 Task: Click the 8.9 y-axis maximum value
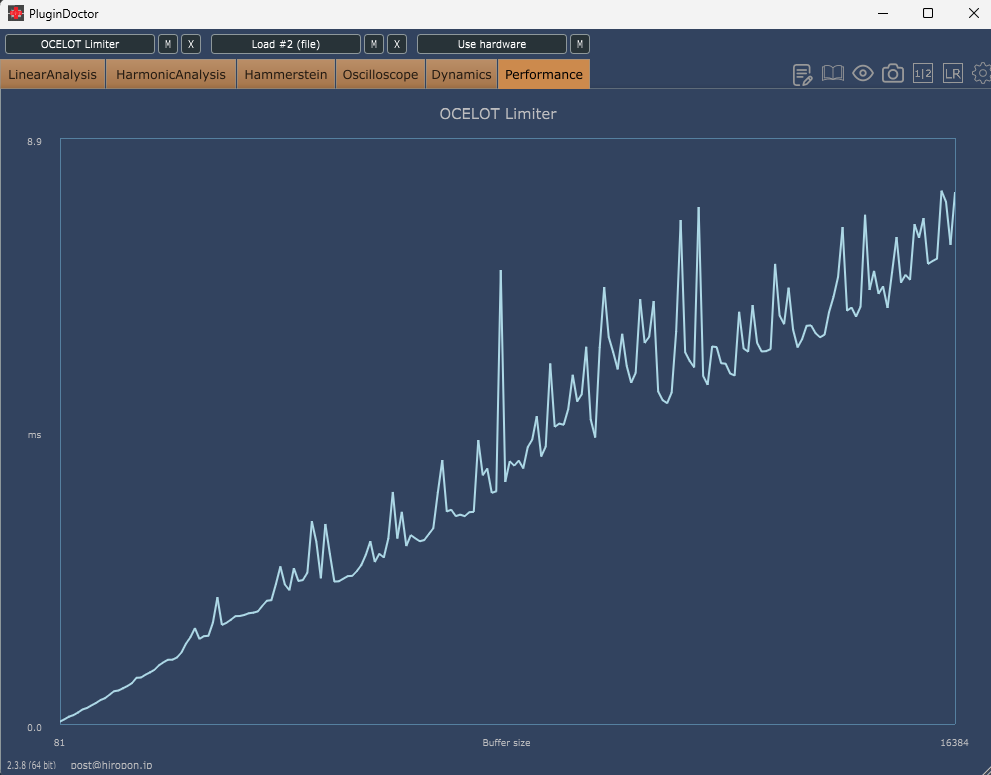pos(34,142)
